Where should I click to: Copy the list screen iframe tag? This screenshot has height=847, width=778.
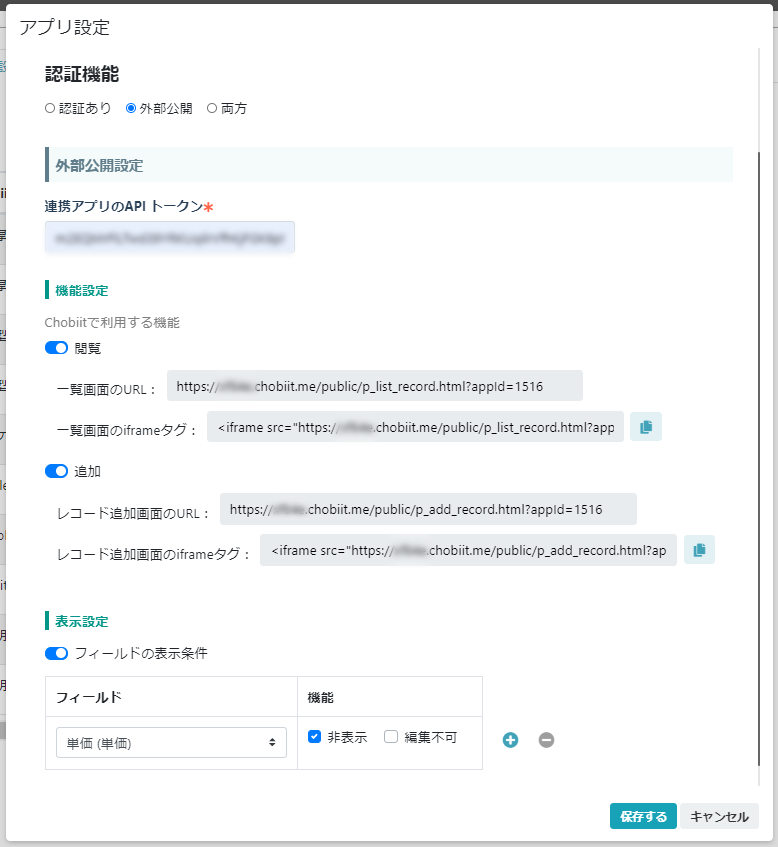pos(645,427)
